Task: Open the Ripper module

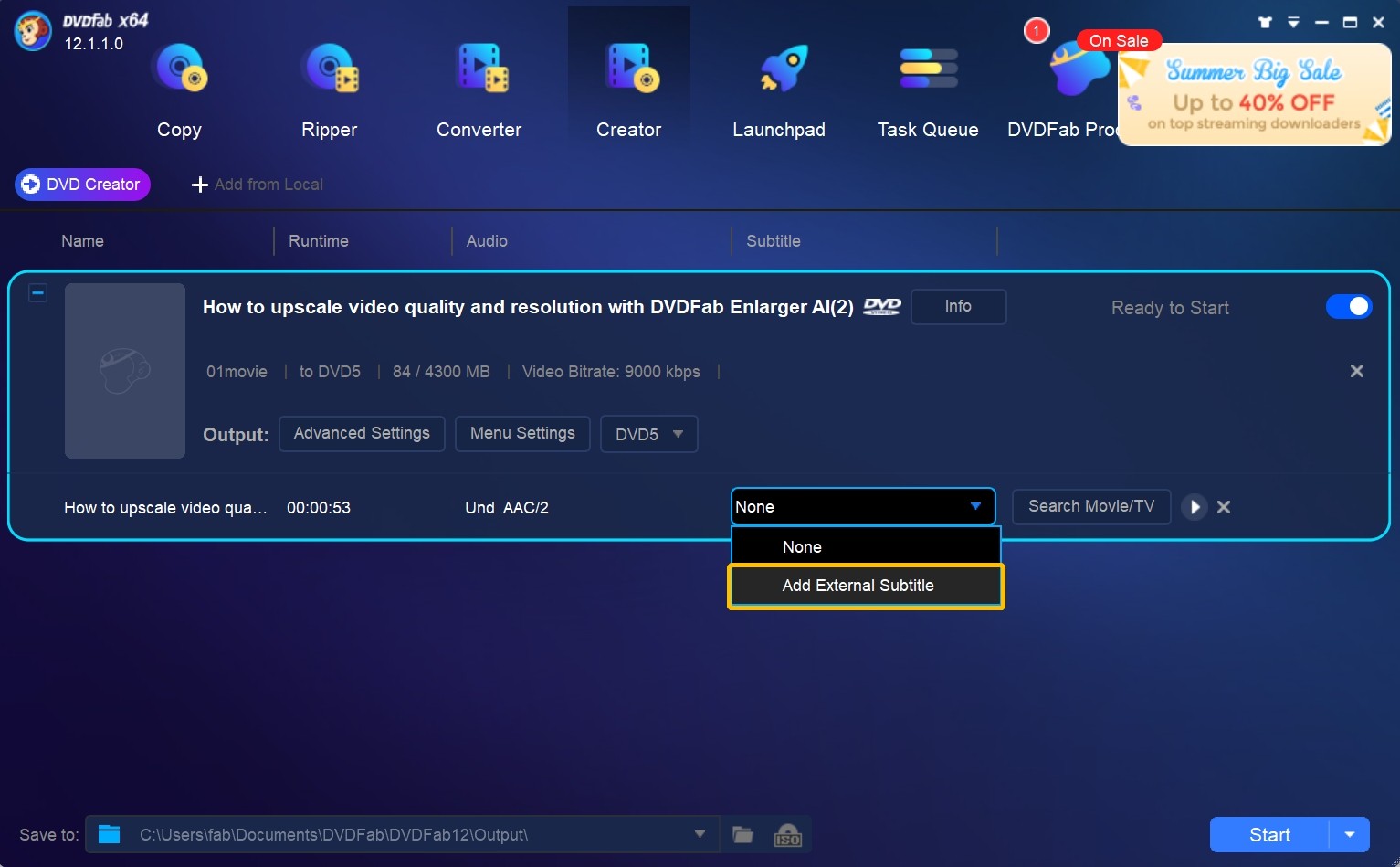Action: coord(330,90)
